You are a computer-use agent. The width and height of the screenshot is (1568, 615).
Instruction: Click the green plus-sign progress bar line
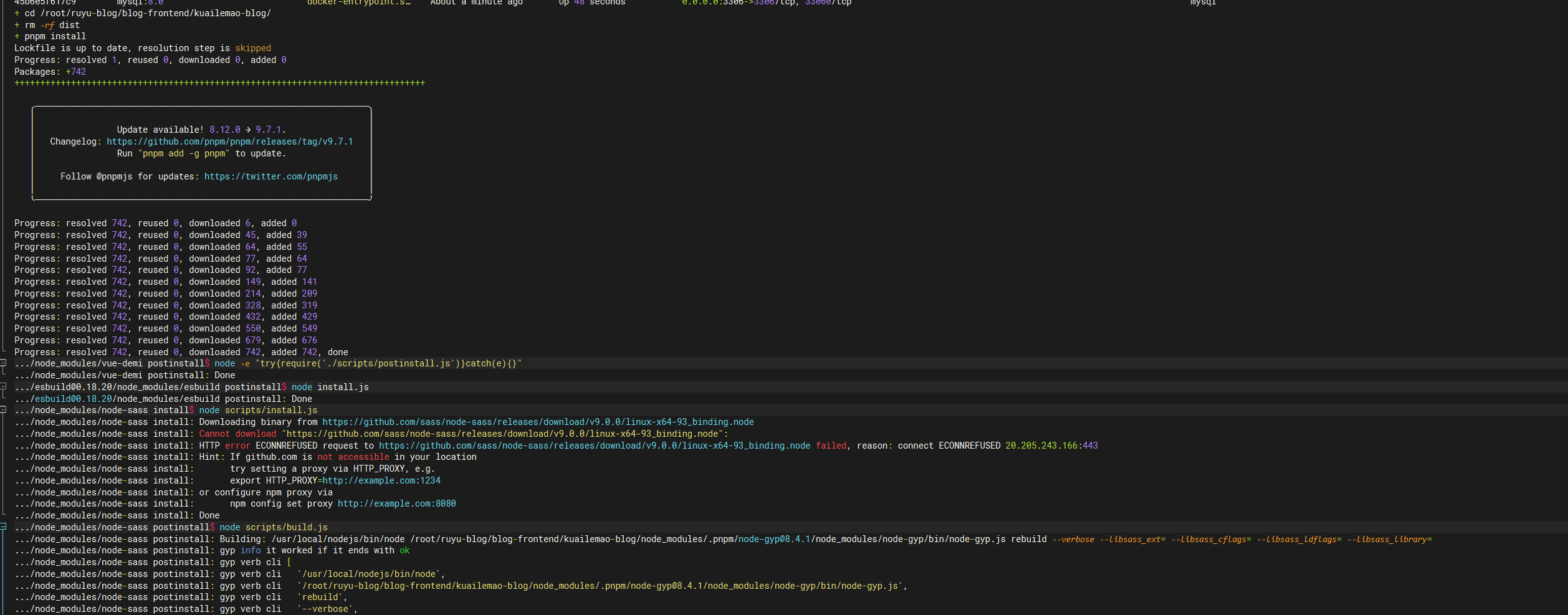[219, 83]
